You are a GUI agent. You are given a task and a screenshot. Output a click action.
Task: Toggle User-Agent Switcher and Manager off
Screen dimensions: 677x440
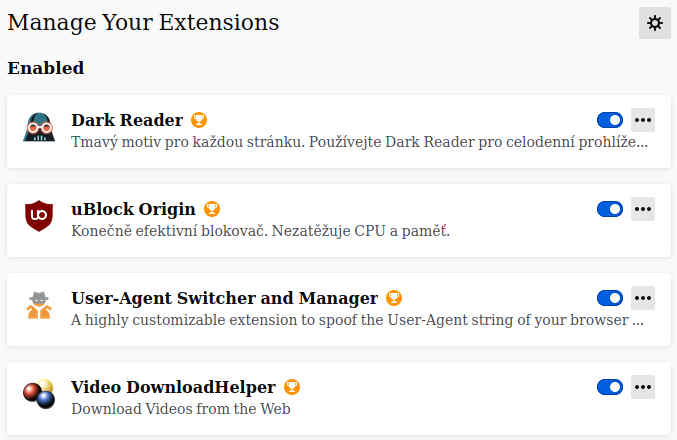pos(609,298)
